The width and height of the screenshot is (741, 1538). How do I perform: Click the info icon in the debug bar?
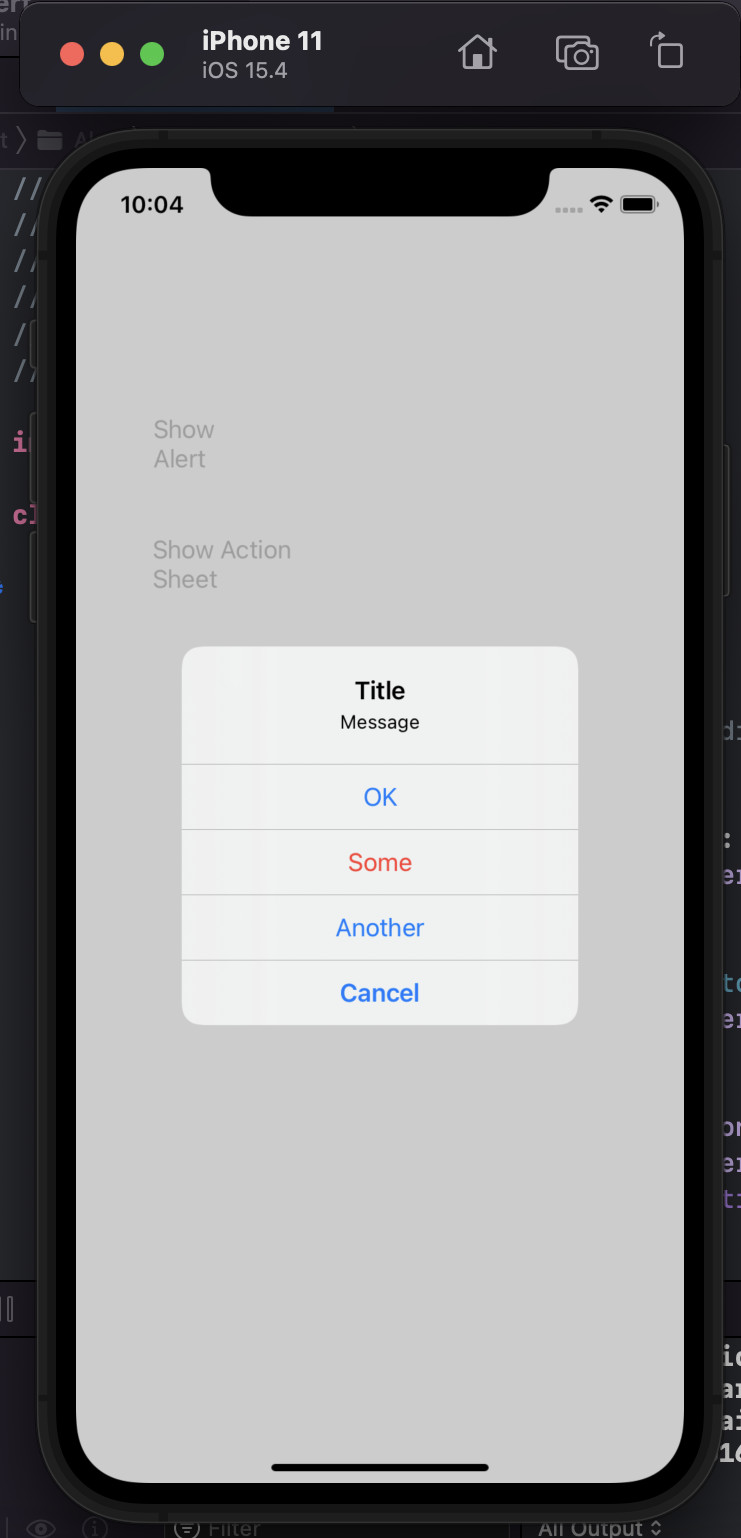coord(95,1528)
